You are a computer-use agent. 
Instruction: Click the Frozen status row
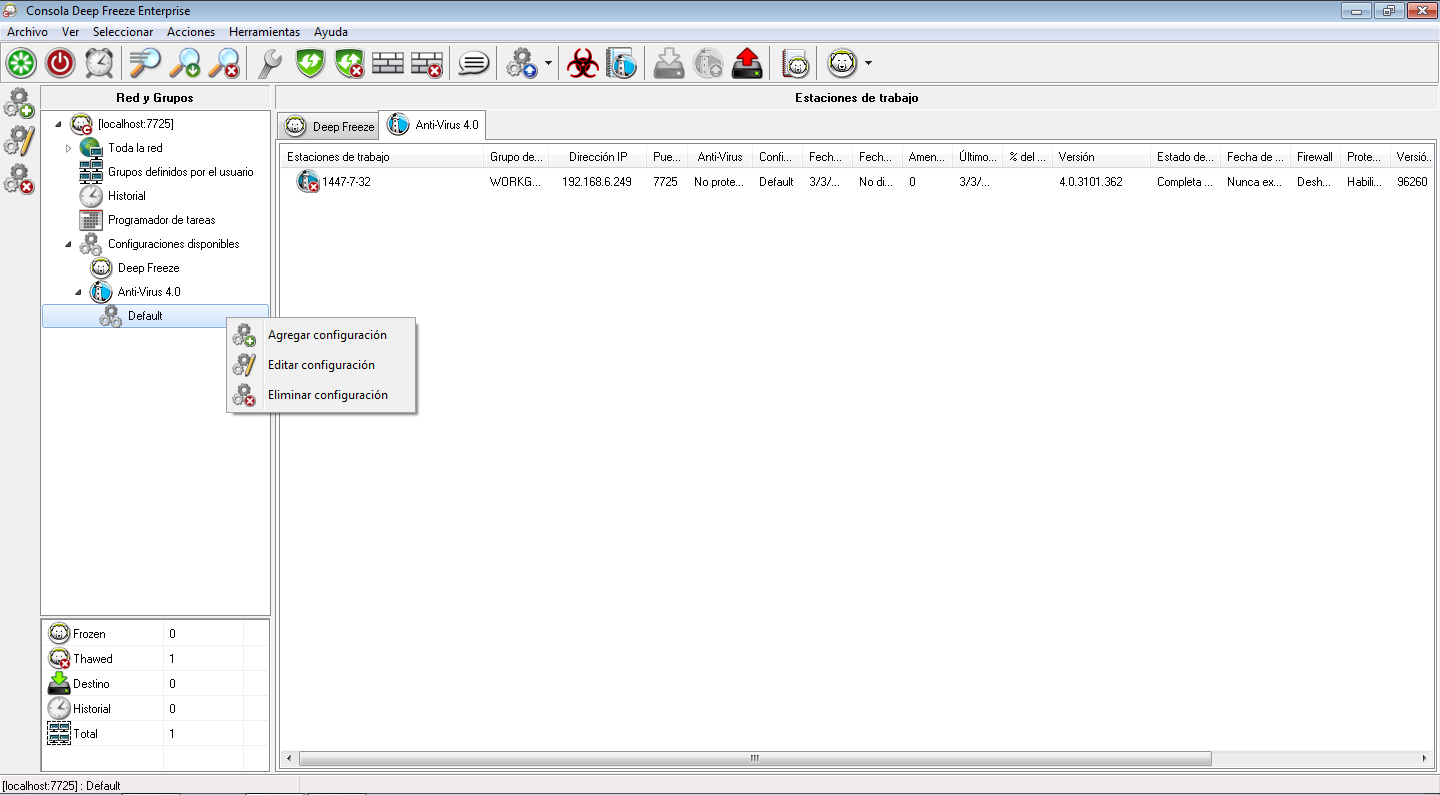(155, 634)
